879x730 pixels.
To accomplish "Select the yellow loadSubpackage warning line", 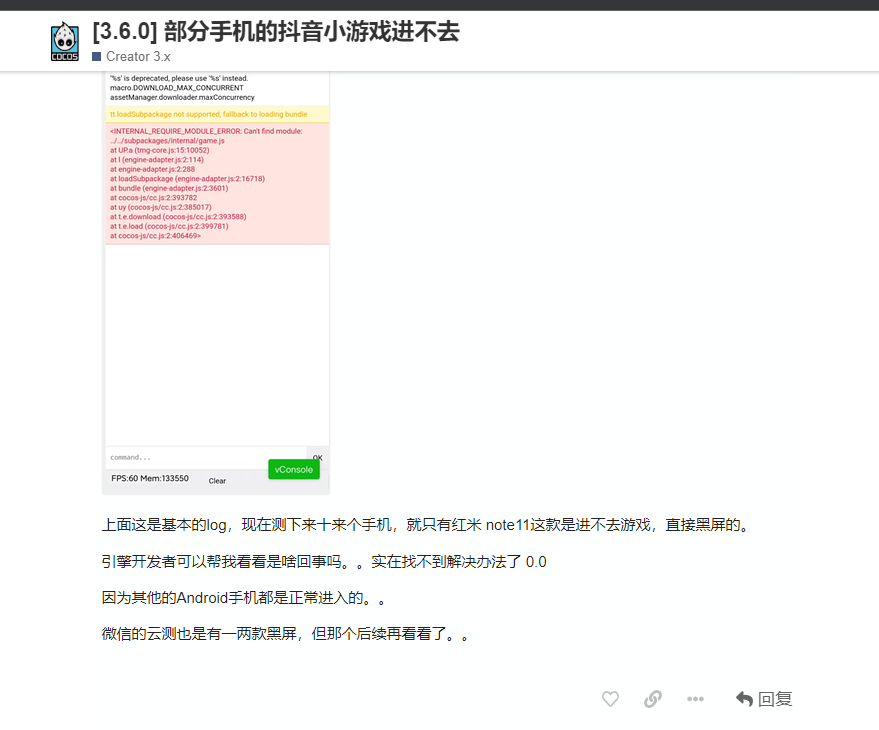I will [x=217, y=114].
